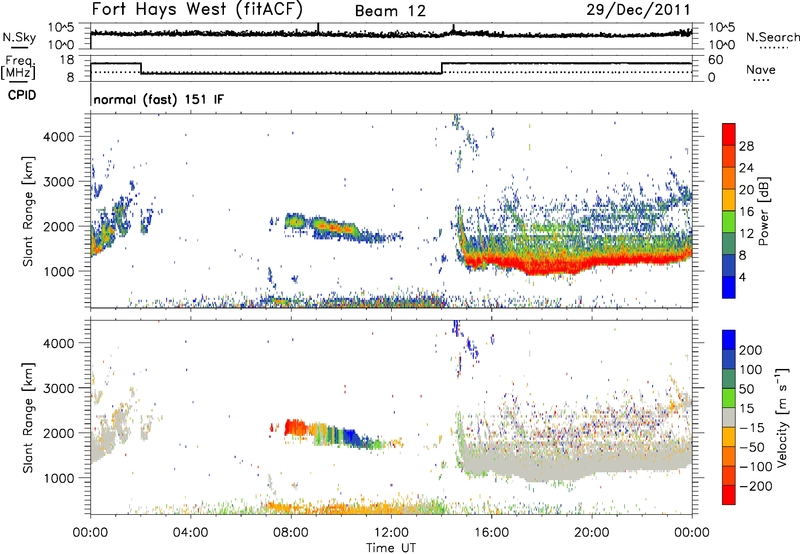Click the '-100' label on velocity colorbar
Viewport: 800px width, 554px height.
[x=756, y=467]
